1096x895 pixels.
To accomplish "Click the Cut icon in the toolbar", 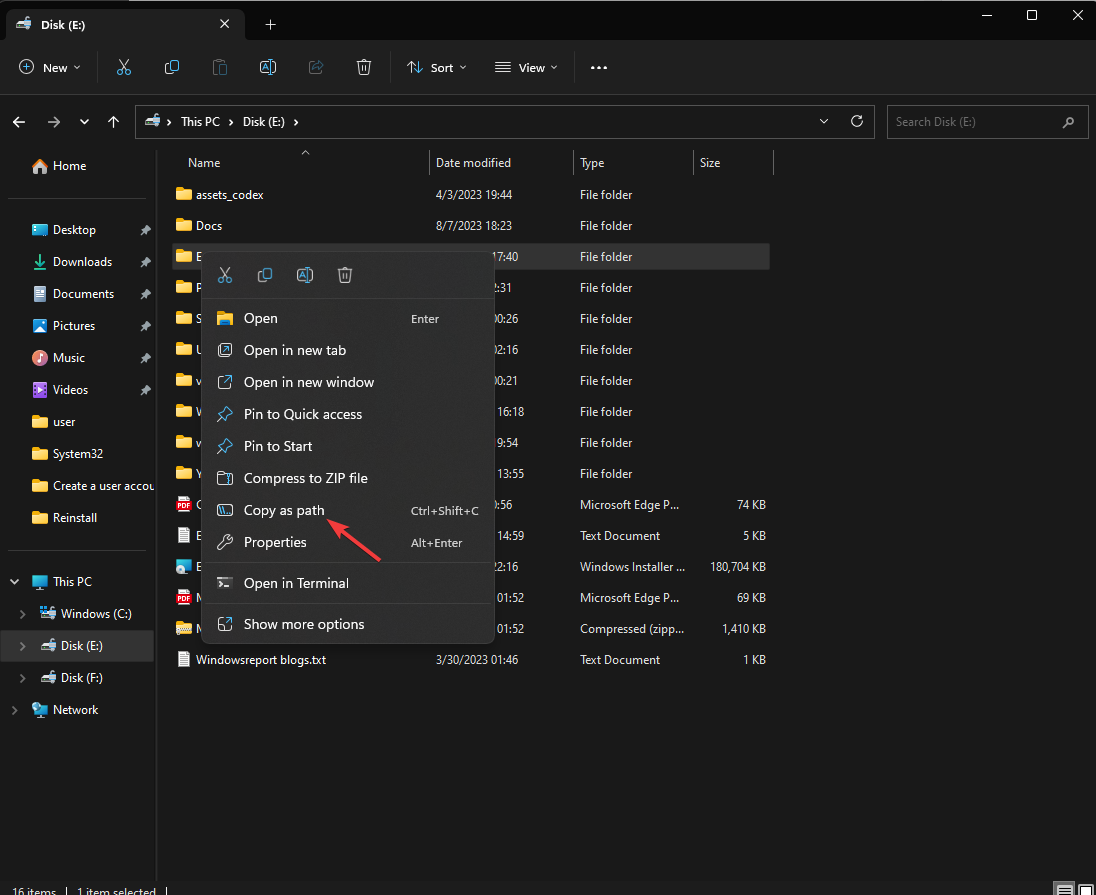I will pos(124,67).
